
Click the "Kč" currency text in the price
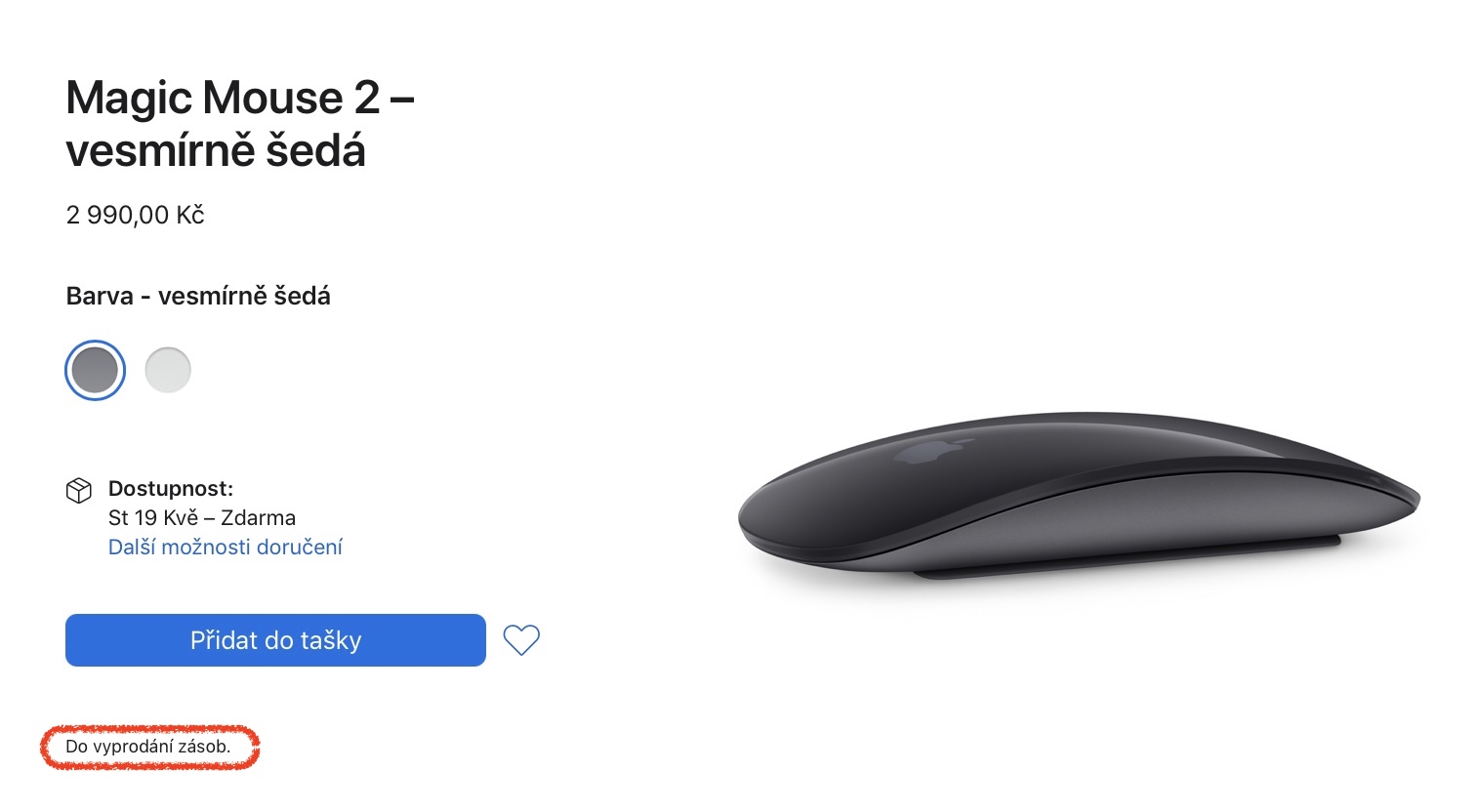pos(191,215)
